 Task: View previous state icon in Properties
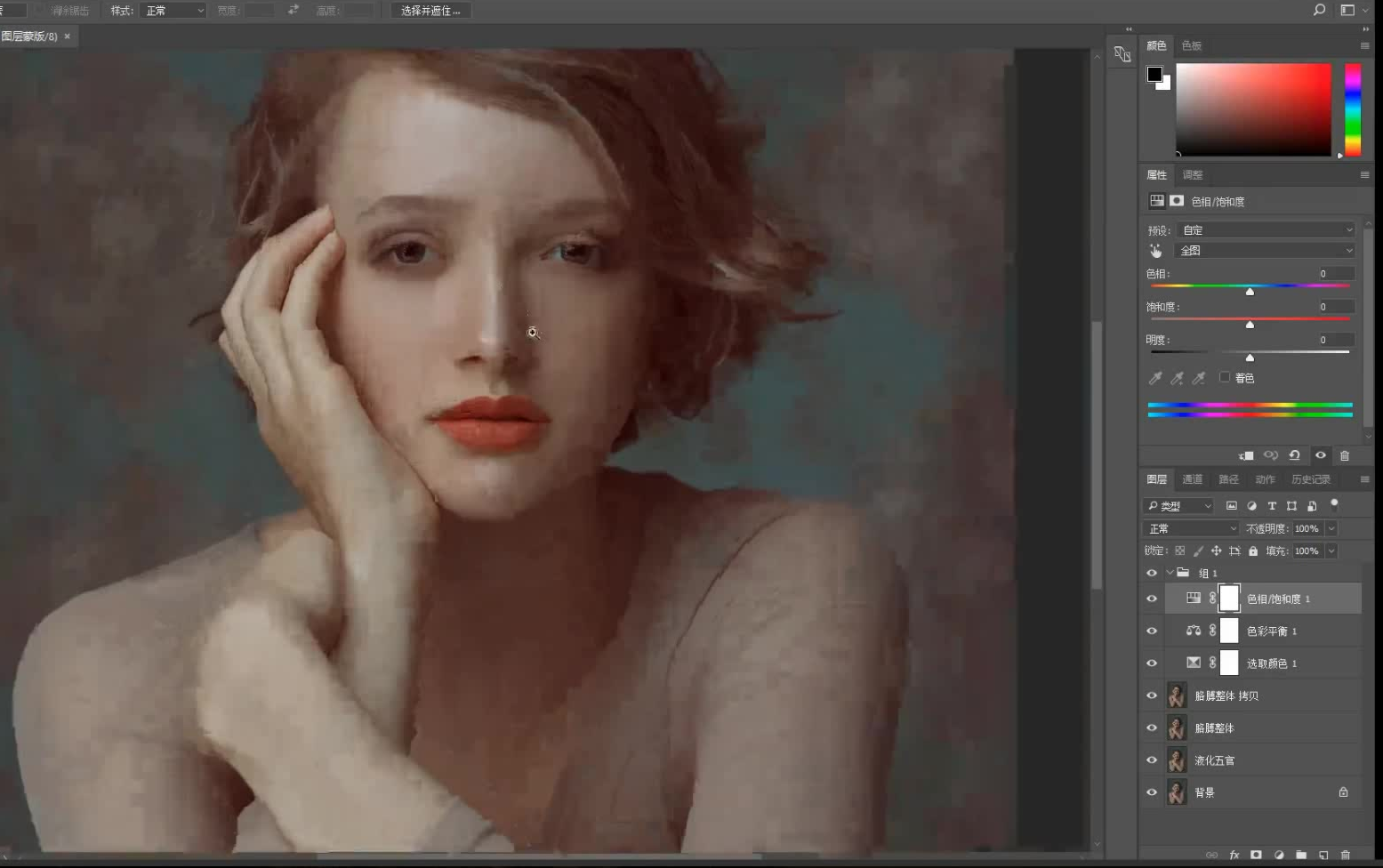click(1271, 455)
